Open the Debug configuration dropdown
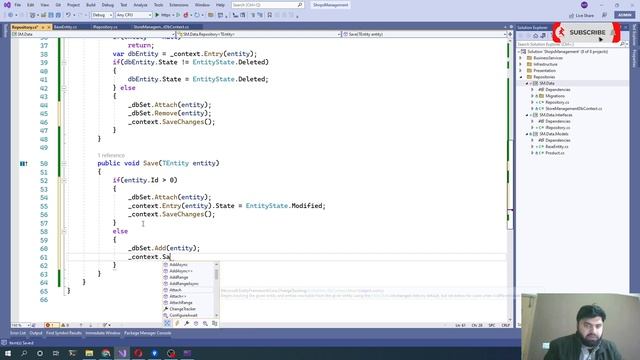Viewport: 640px width, 360px height. 102,15
